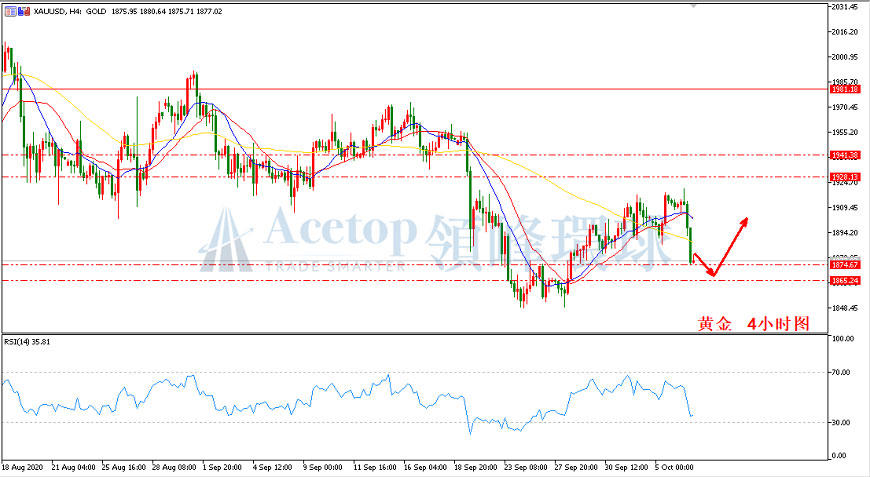The width and height of the screenshot is (870, 477).
Task: Click the blue-red depth of market icon
Action: pyautogui.click(x=24, y=11)
